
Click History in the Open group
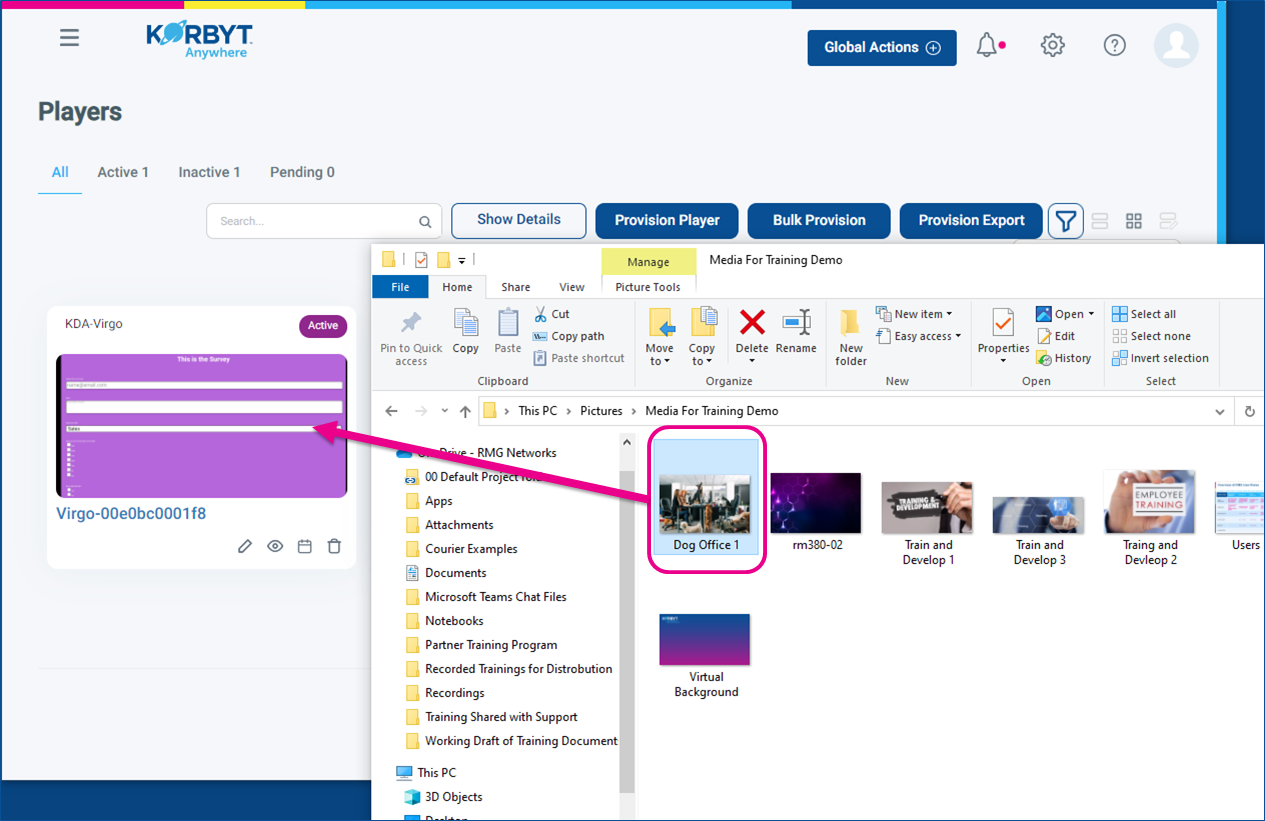[1064, 358]
